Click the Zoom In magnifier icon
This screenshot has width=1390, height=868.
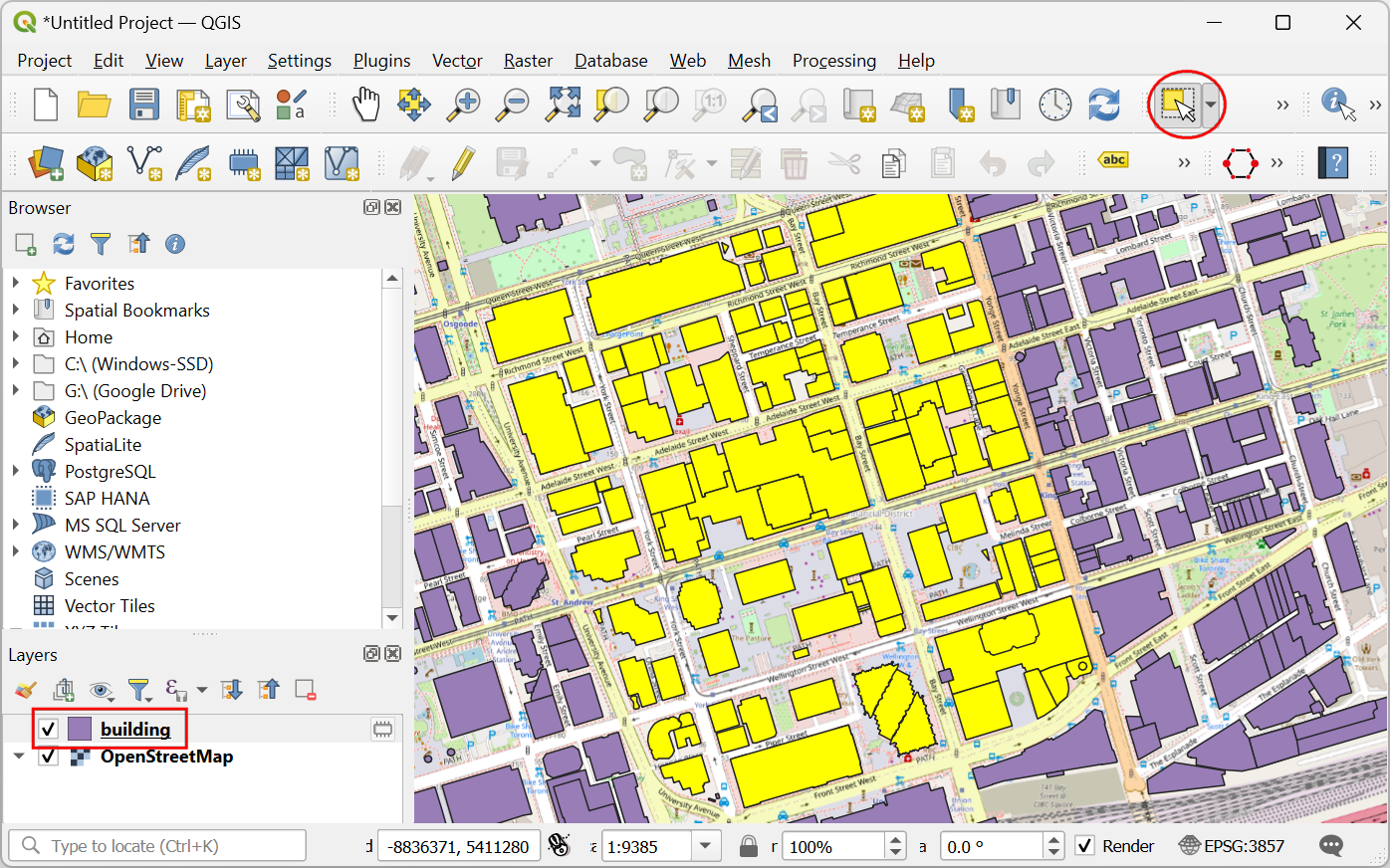click(x=463, y=105)
